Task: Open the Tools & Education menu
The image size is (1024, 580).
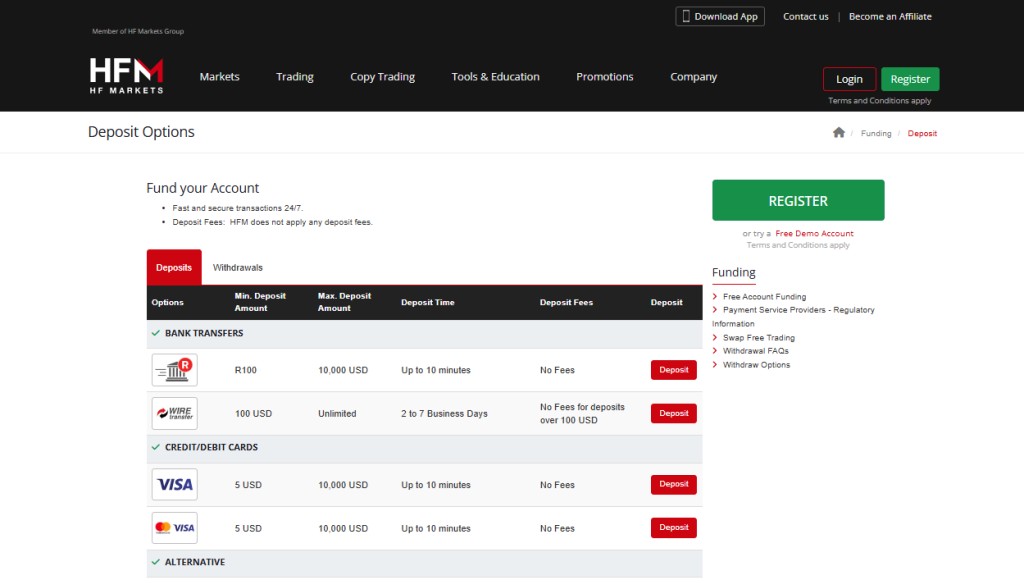Action: click(495, 77)
